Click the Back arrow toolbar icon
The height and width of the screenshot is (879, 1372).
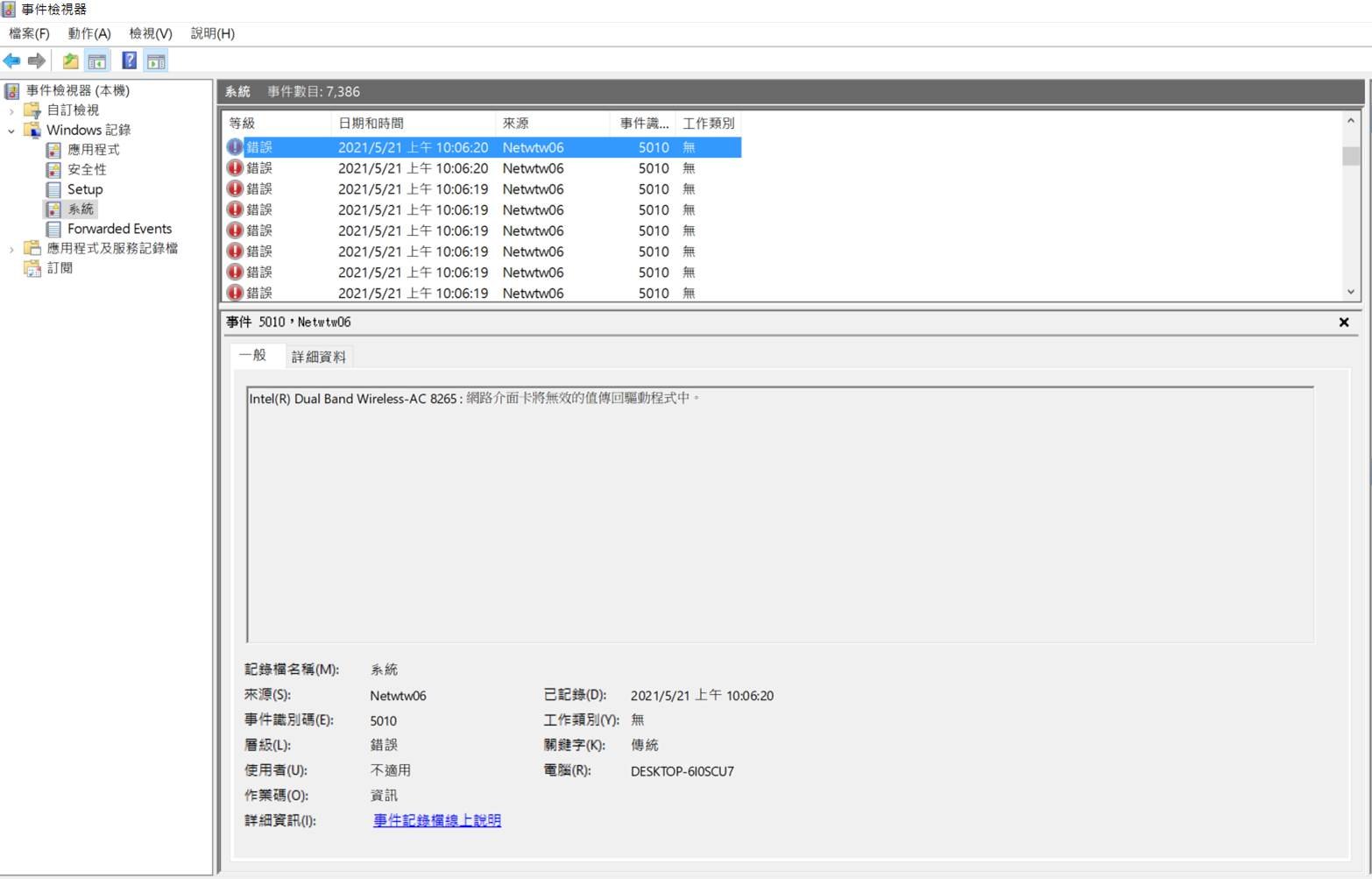[11, 61]
